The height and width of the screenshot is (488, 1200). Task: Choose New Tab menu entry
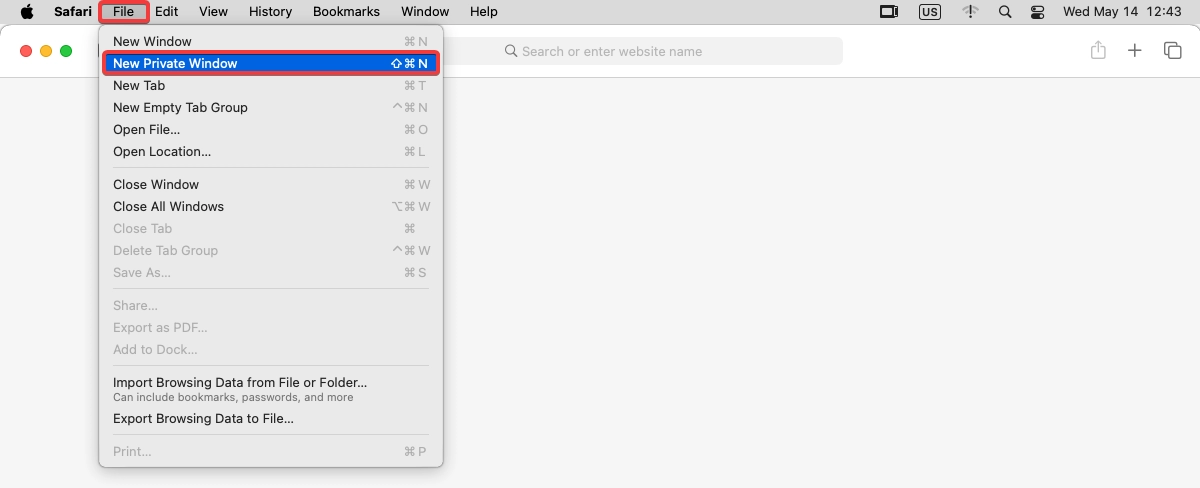point(270,85)
